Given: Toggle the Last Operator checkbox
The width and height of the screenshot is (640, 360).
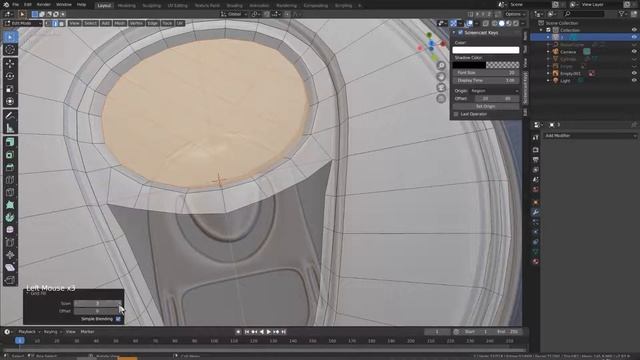Looking at the screenshot, I should (456, 114).
